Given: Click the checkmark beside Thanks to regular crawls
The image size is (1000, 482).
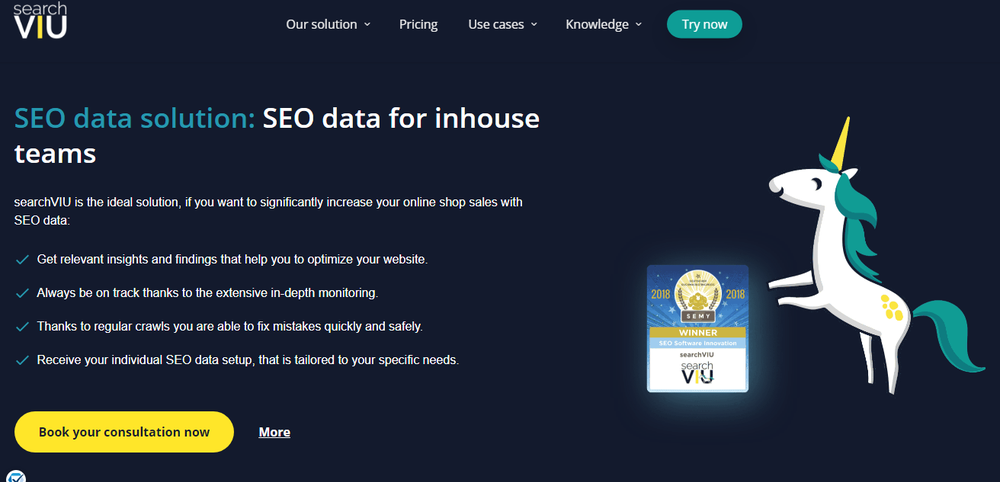Looking at the screenshot, I should tap(22, 326).
